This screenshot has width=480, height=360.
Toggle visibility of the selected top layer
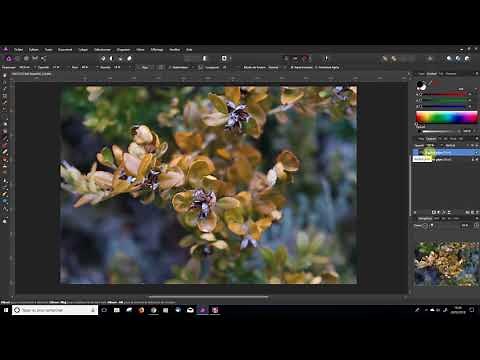click(x=476, y=152)
